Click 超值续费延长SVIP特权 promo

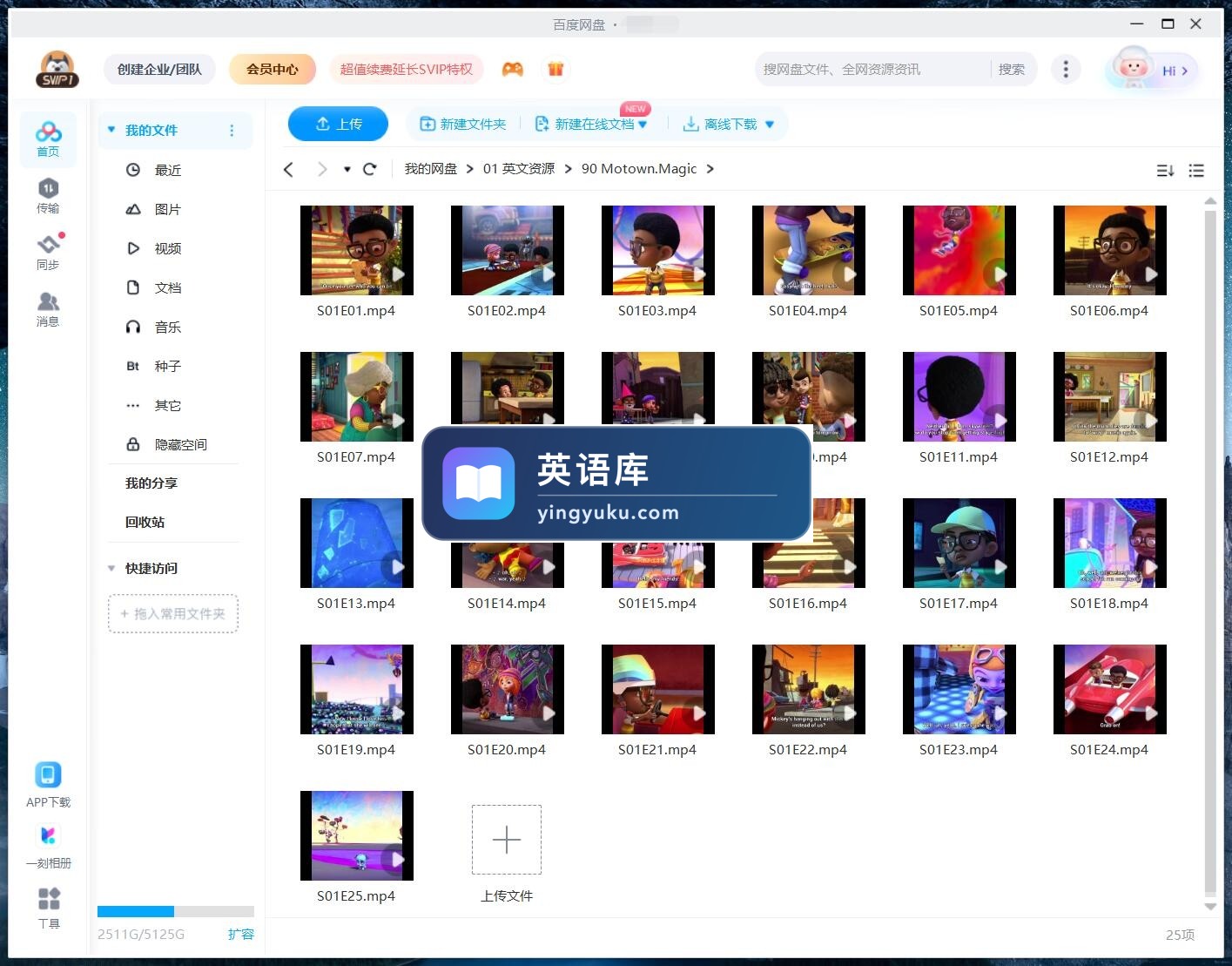coord(406,69)
